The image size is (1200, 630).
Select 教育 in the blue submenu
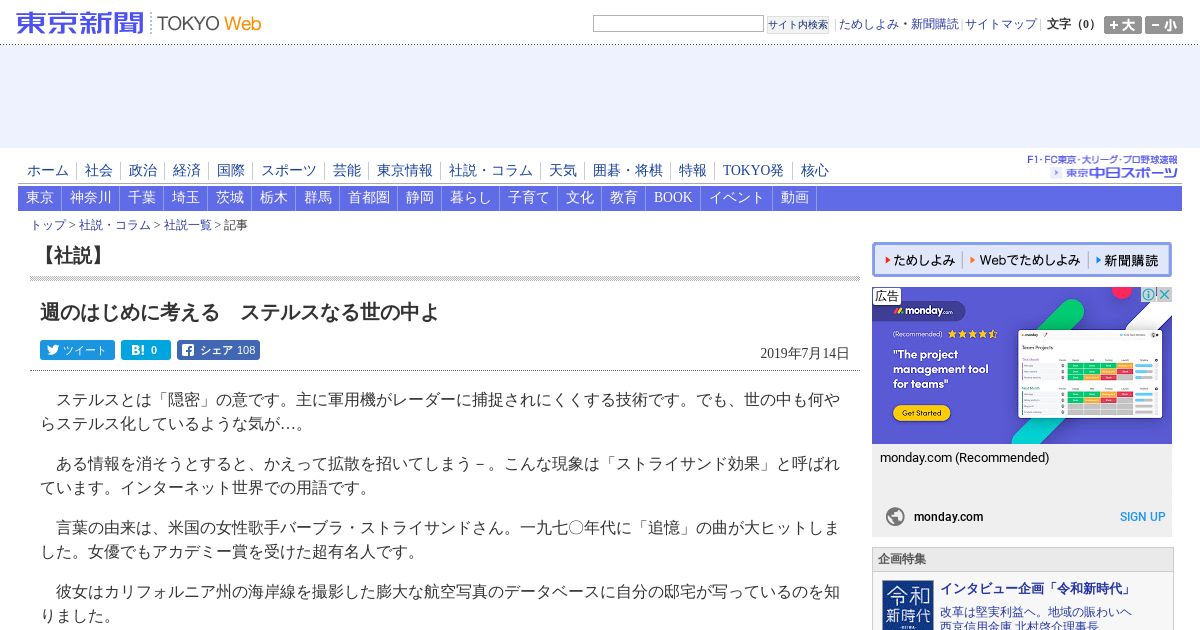(x=624, y=198)
